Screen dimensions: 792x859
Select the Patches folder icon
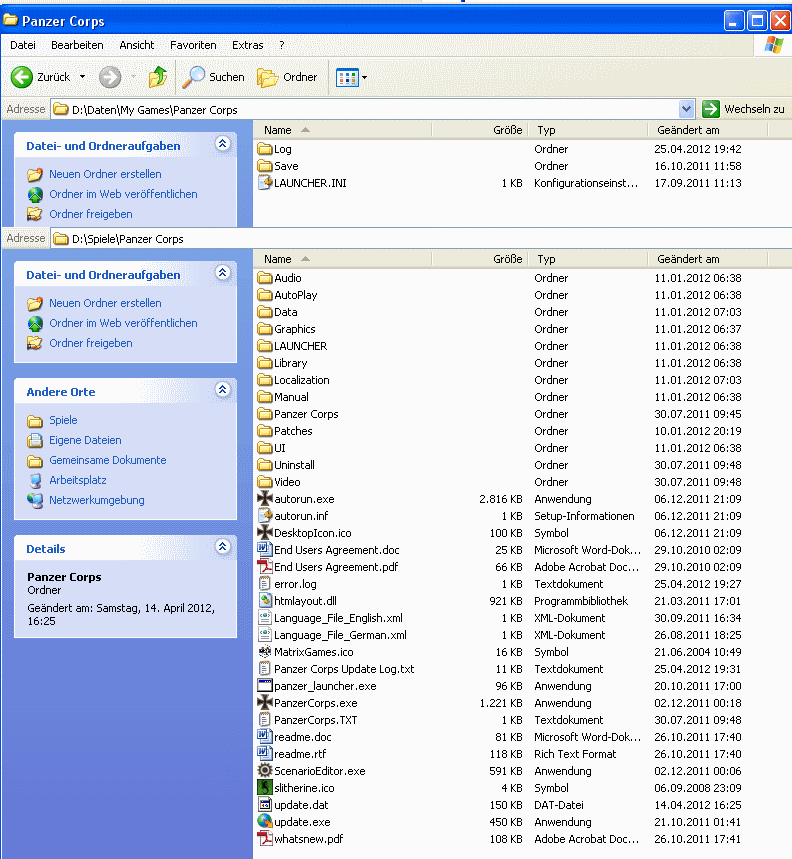click(265, 431)
